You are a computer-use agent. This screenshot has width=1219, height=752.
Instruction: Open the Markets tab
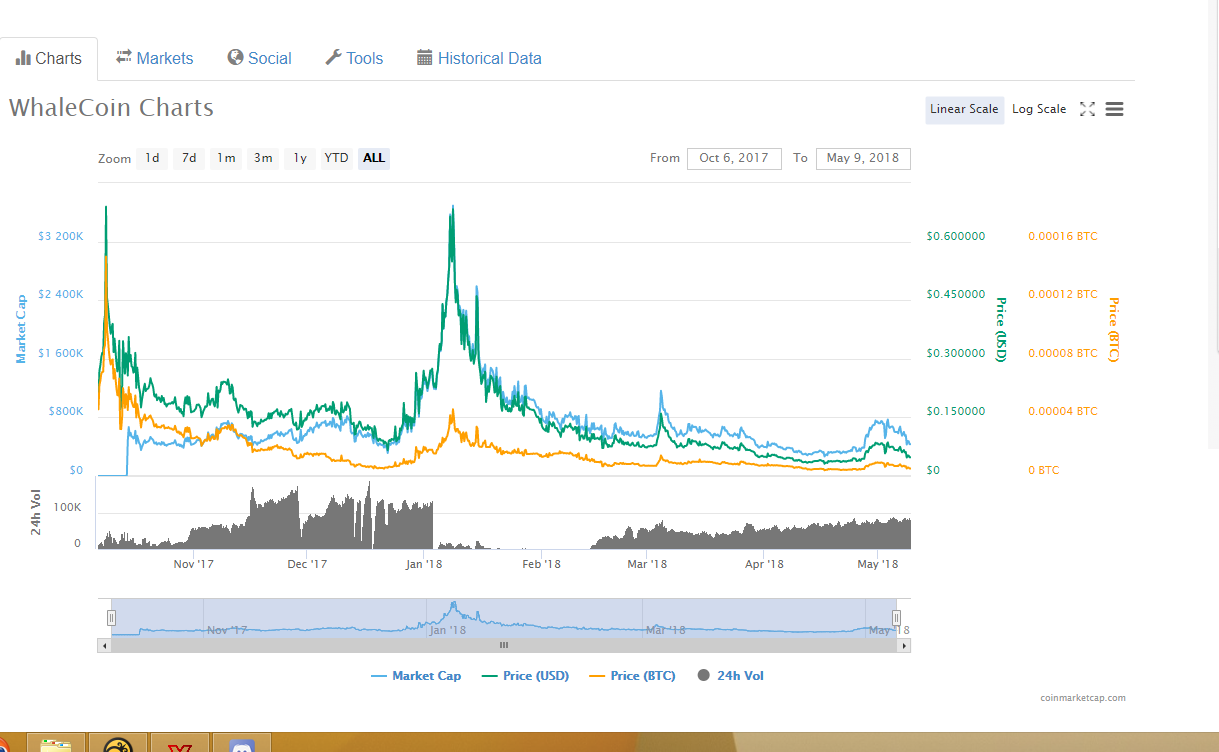[154, 58]
